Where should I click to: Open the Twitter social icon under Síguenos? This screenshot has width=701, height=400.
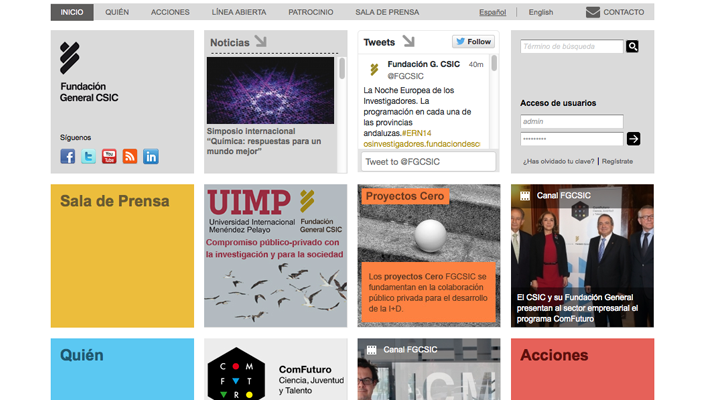(x=89, y=156)
